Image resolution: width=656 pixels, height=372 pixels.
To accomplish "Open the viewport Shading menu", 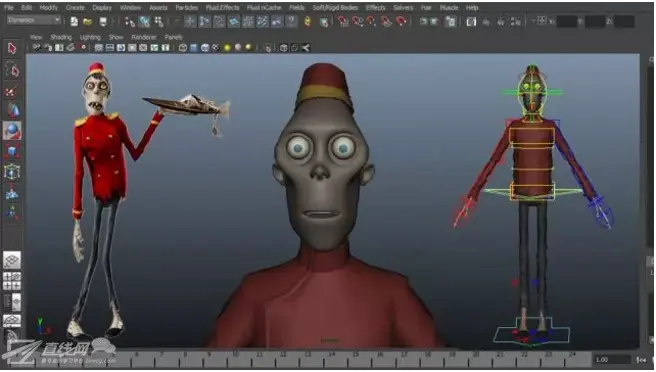I will coord(61,37).
